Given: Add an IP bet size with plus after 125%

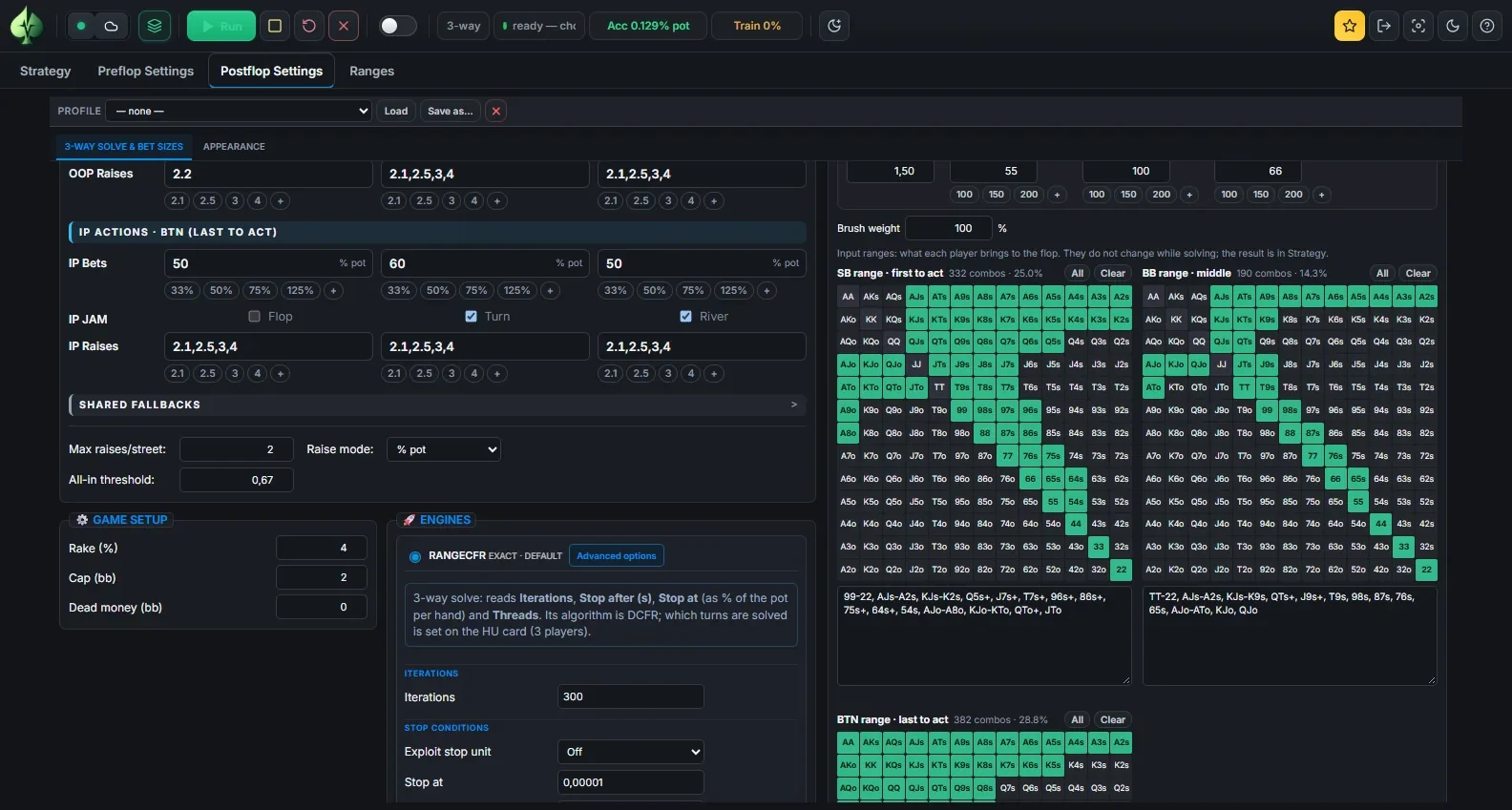Looking at the screenshot, I should (333, 291).
